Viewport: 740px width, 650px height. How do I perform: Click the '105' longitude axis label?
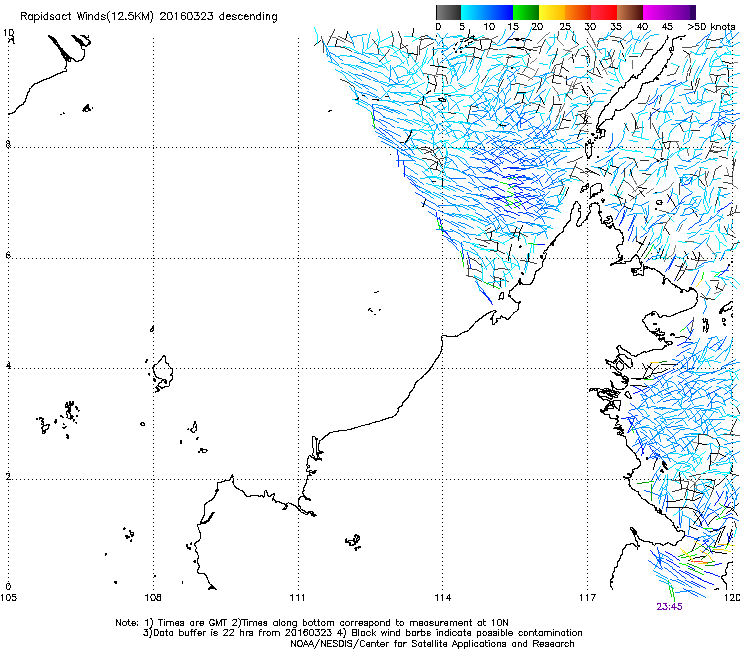tap(8, 598)
